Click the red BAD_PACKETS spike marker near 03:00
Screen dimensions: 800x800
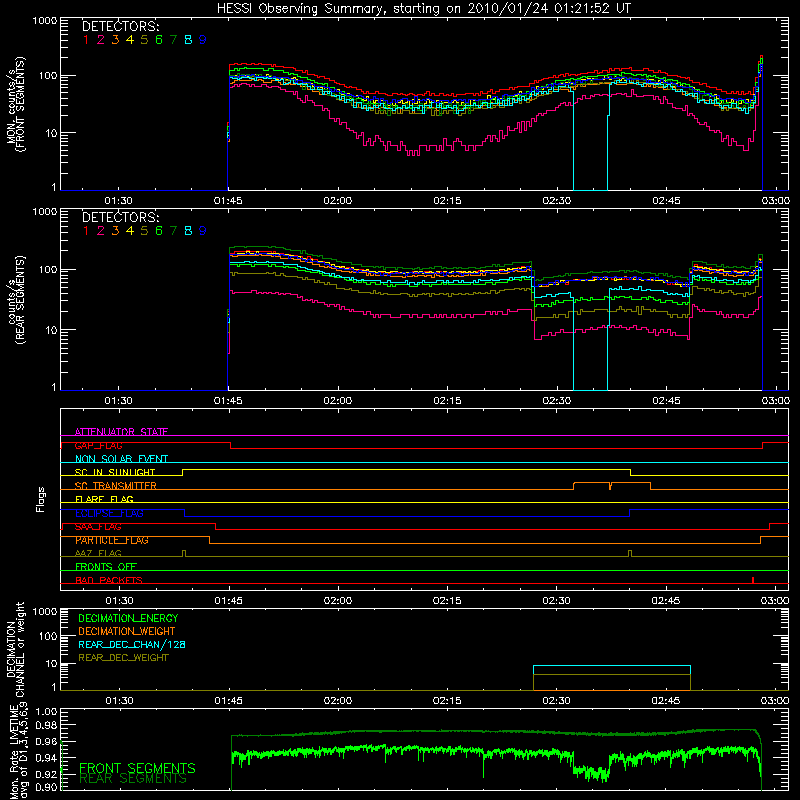pos(753,580)
